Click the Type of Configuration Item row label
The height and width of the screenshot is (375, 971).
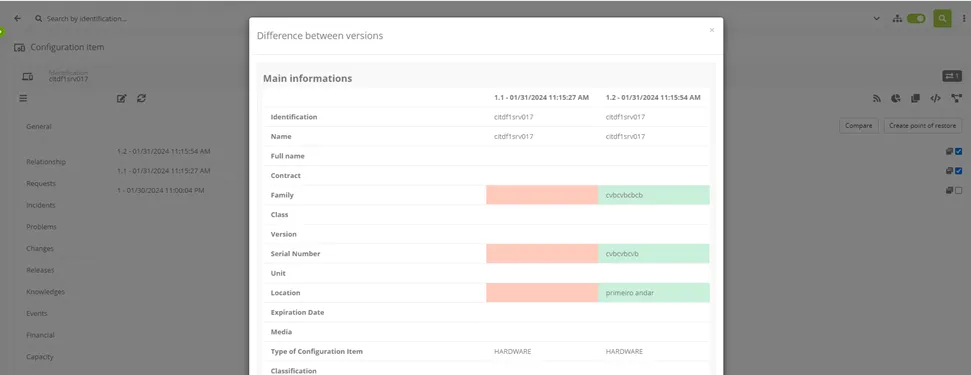coord(316,351)
